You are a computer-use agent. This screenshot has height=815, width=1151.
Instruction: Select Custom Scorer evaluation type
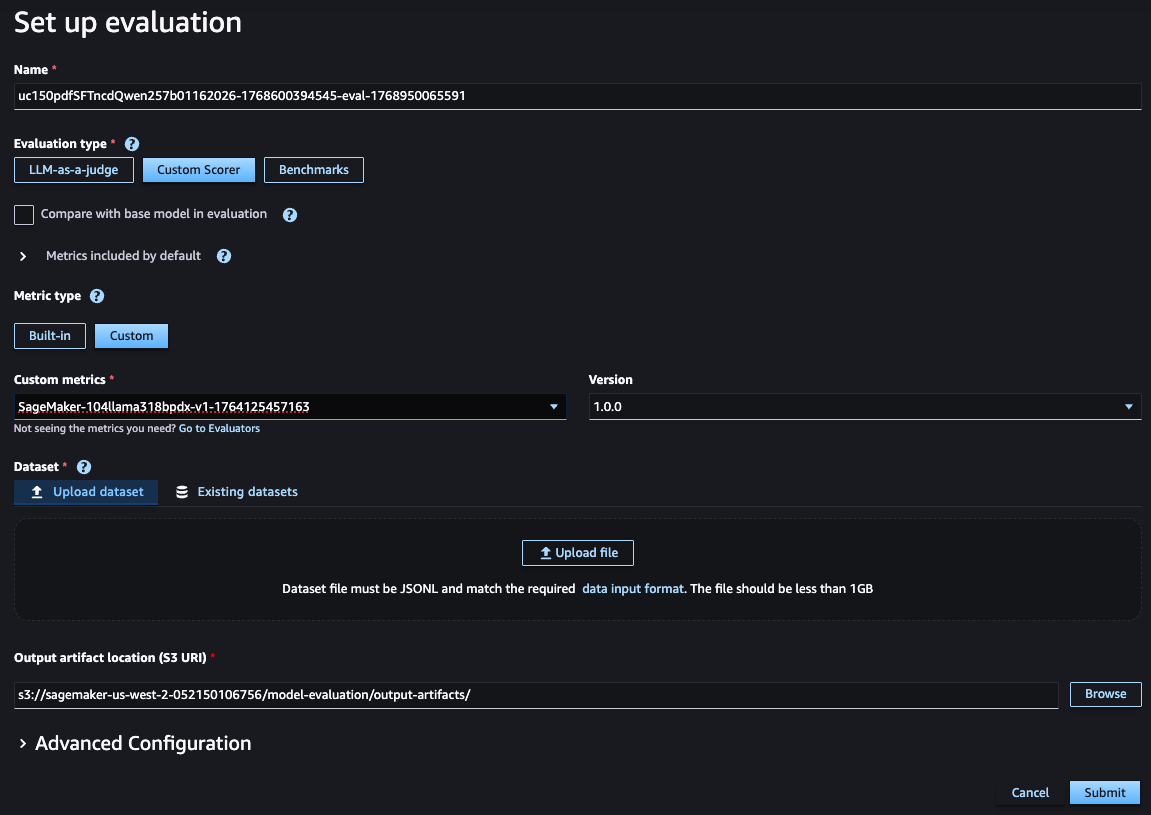tap(198, 170)
